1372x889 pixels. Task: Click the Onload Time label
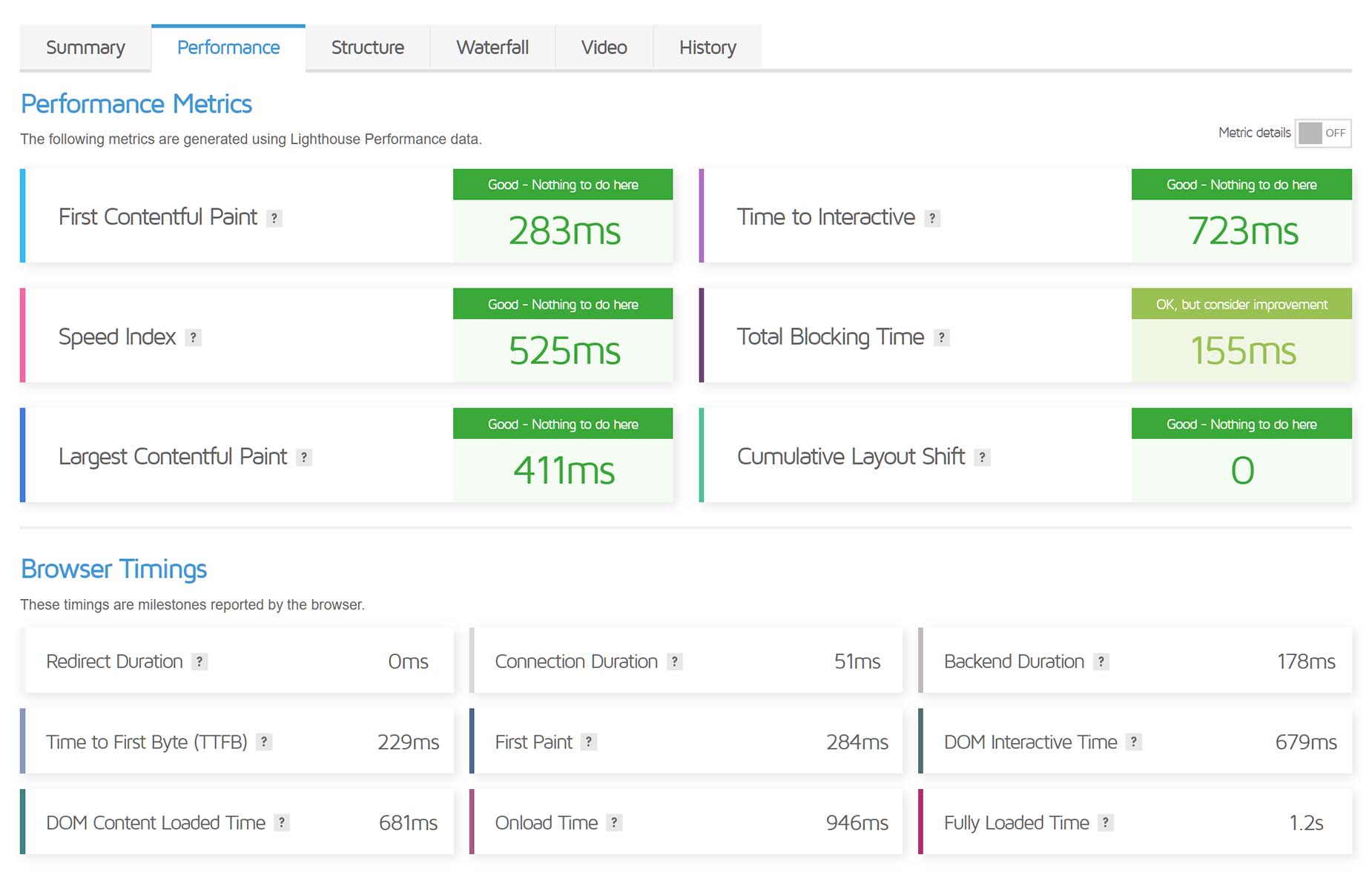click(x=546, y=822)
